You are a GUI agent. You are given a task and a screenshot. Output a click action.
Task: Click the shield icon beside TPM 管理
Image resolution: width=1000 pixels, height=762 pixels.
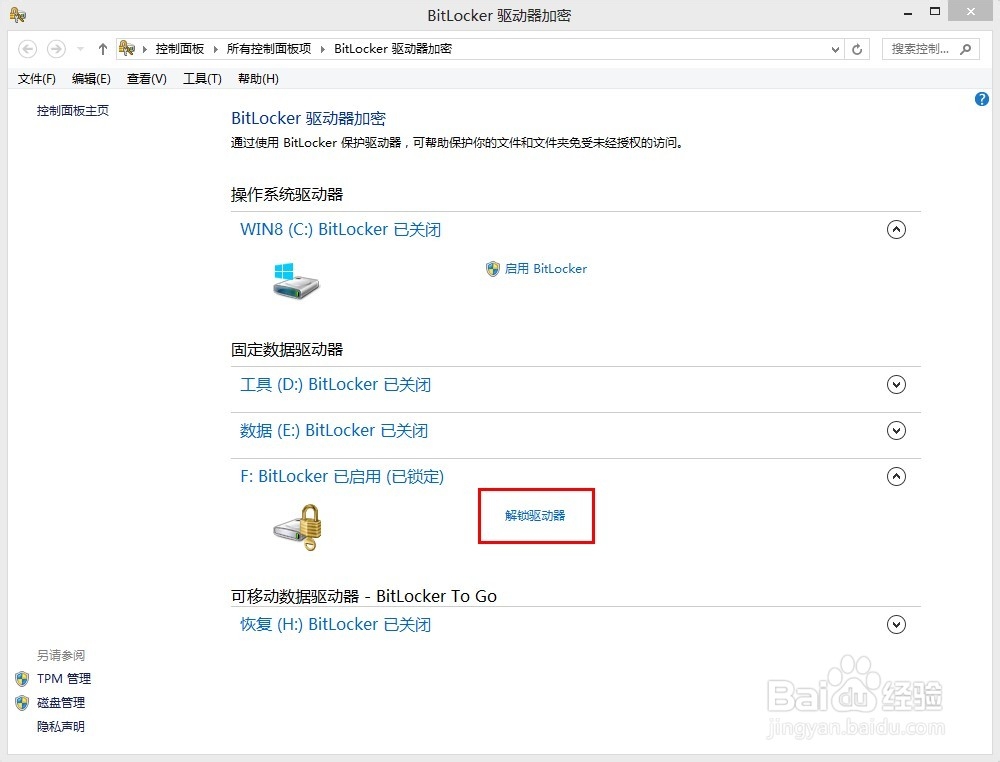pyautogui.click(x=22, y=678)
